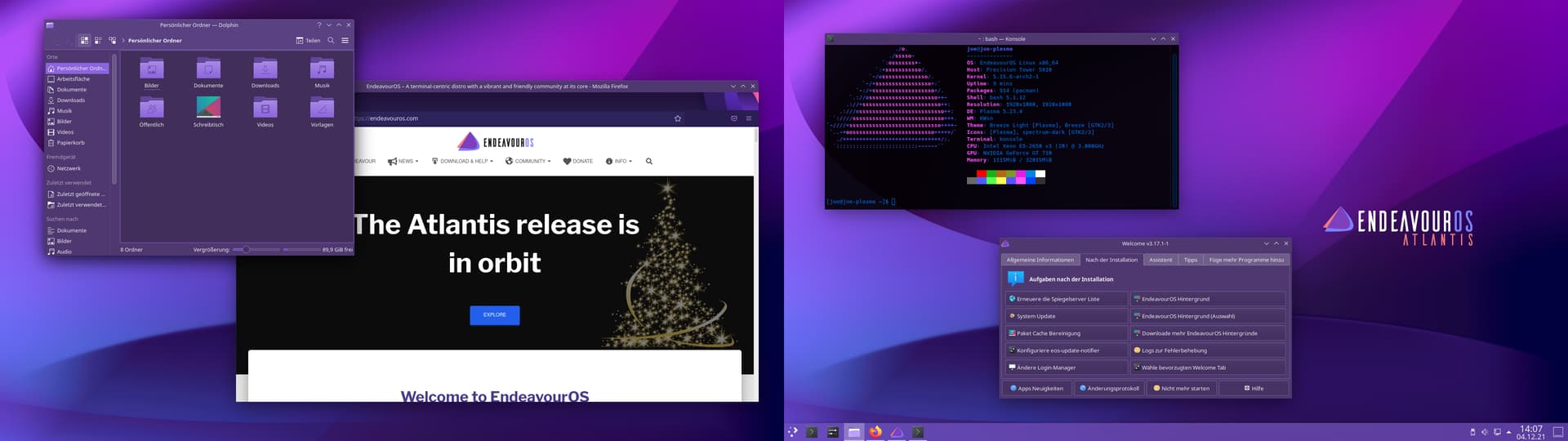Image resolution: width=1568 pixels, height=441 pixels.
Task: Expand the INFO dropdown on the website
Action: click(619, 161)
